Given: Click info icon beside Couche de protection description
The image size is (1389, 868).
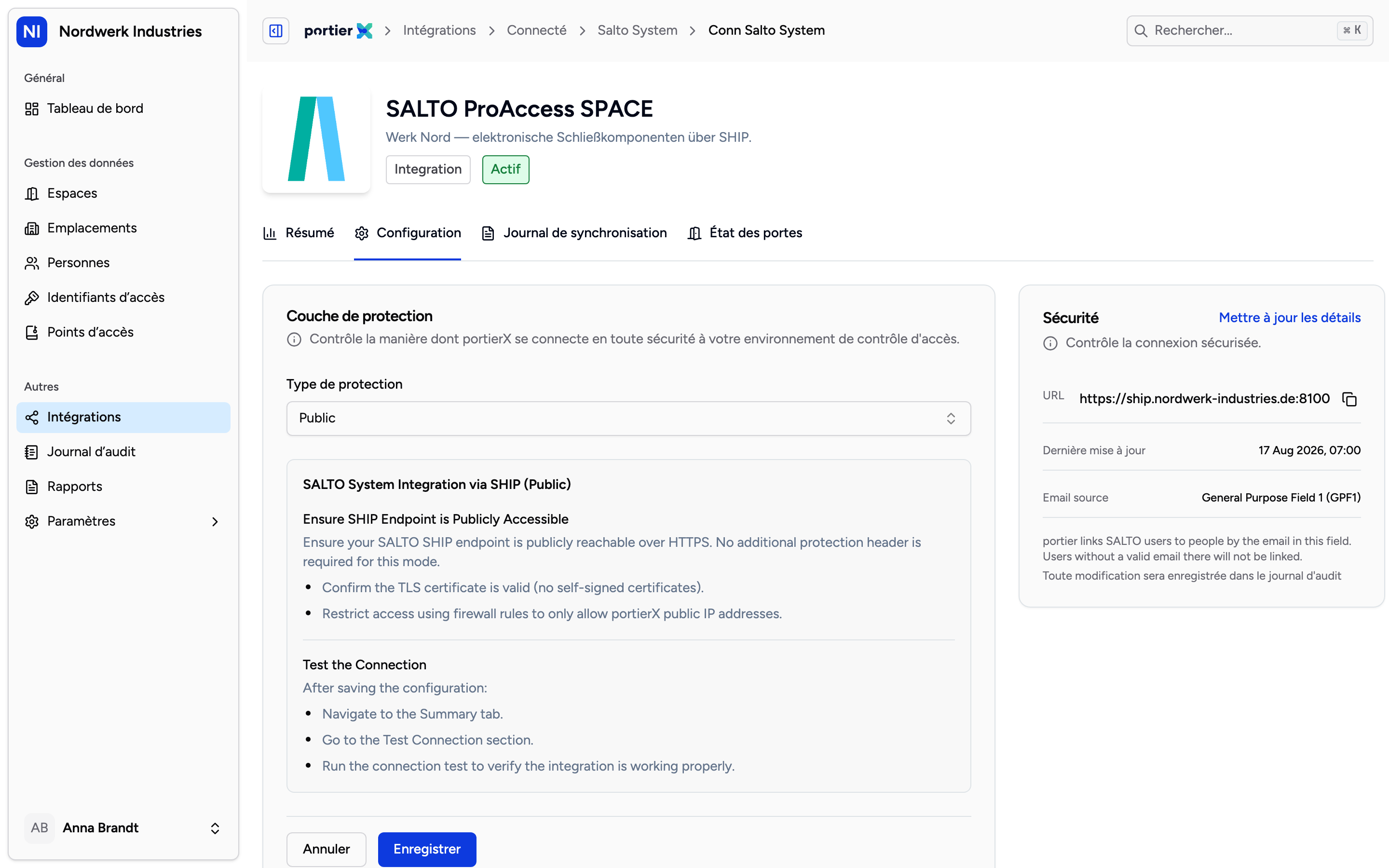Looking at the screenshot, I should [x=294, y=339].
